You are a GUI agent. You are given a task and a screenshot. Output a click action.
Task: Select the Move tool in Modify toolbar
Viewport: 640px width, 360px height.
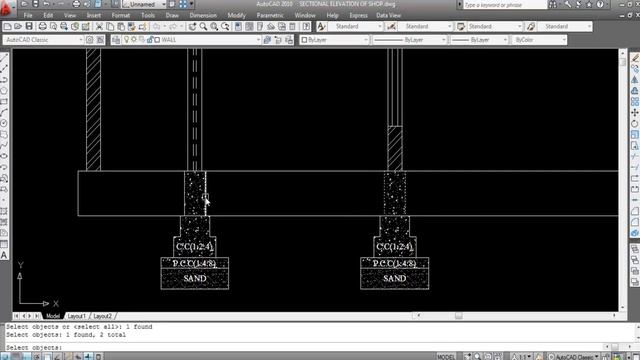pos(635,112)
